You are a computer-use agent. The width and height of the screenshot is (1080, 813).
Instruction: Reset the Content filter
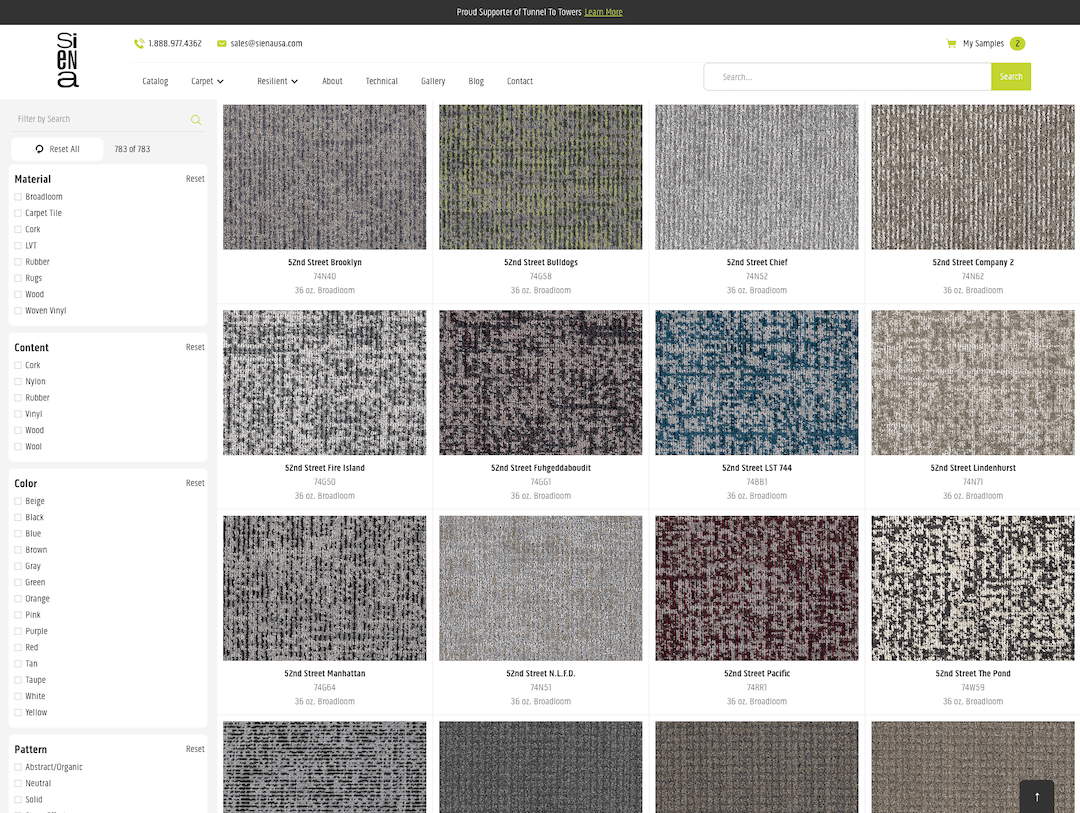(x=195, y=347)
